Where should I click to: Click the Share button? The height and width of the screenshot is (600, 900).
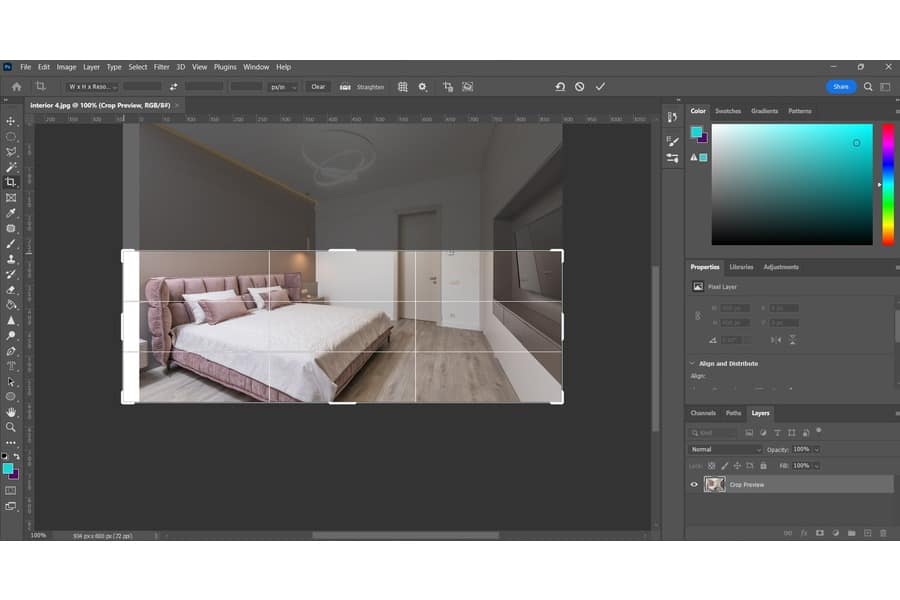[841, 87]
